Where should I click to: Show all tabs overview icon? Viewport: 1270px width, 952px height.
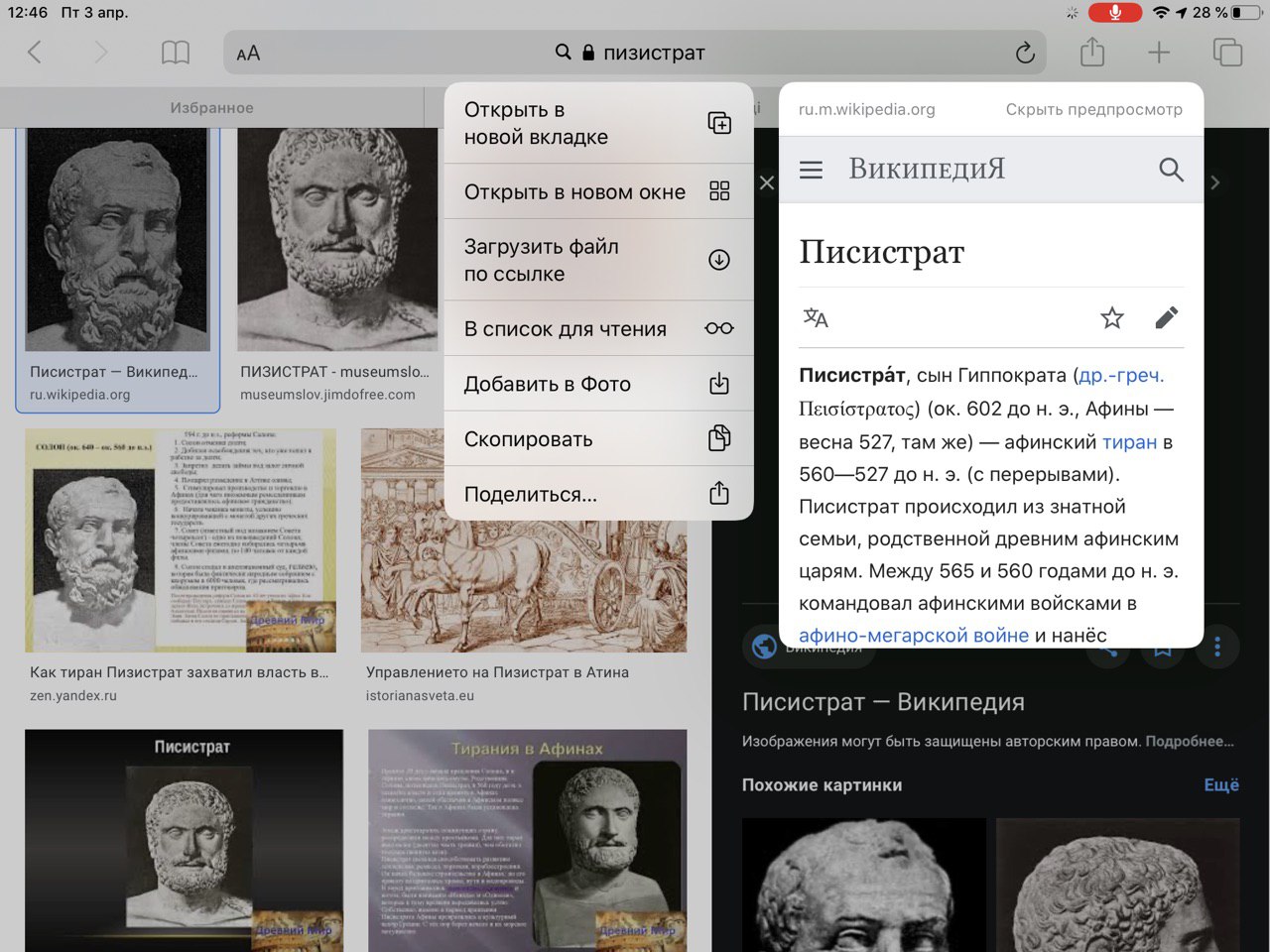coord(1227,53)
